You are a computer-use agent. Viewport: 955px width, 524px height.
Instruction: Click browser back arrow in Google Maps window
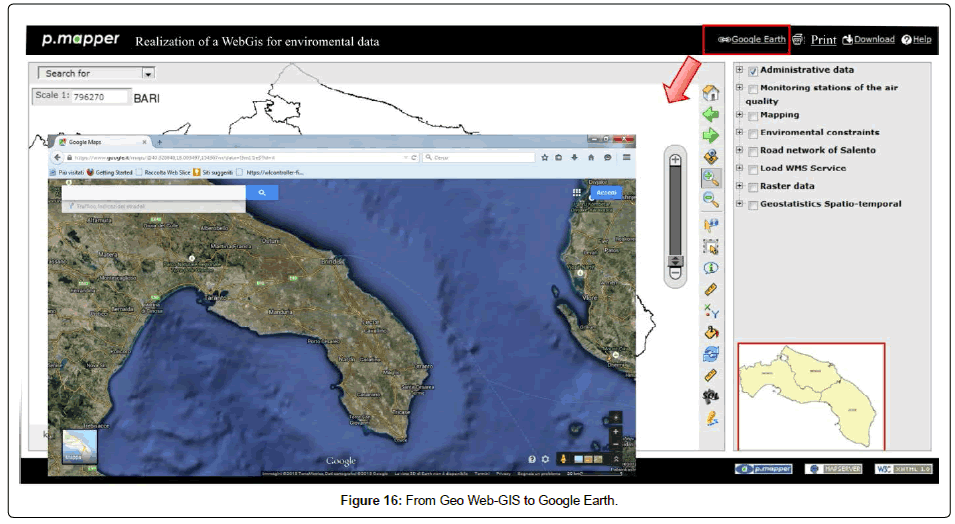coord(57,157)
